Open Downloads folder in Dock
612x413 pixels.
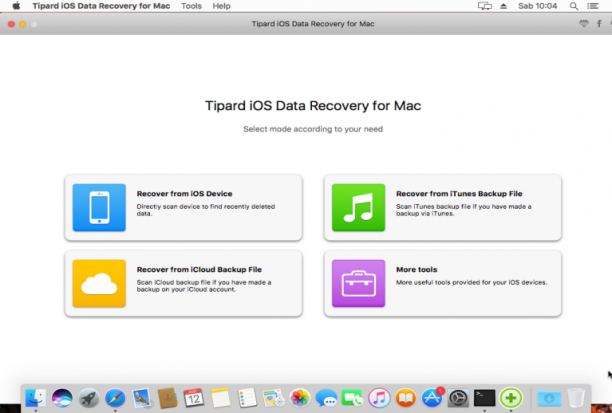coord(549,398)
